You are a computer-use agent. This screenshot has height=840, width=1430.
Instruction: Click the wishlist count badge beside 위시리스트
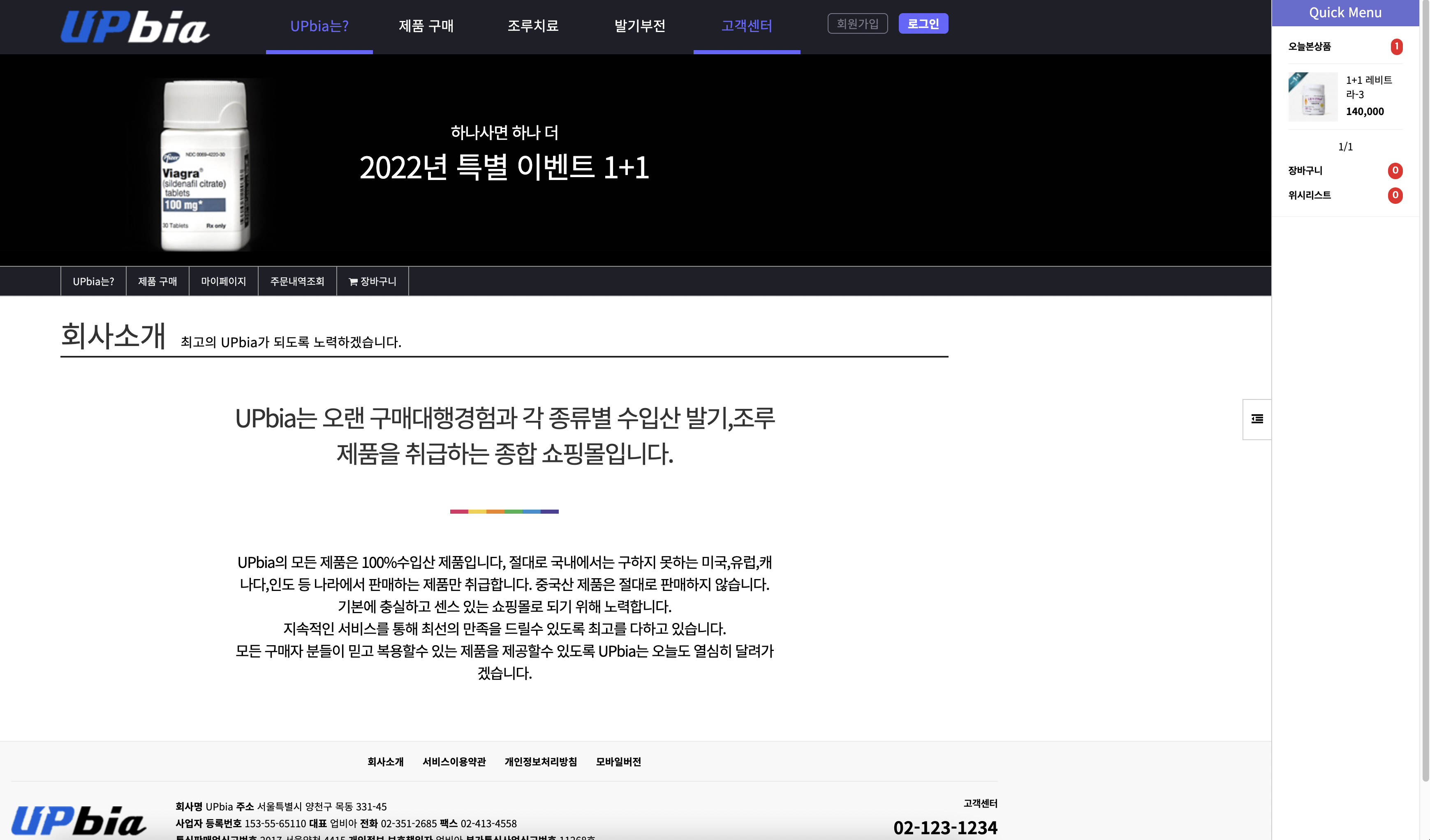click(x=1395, y=195)
